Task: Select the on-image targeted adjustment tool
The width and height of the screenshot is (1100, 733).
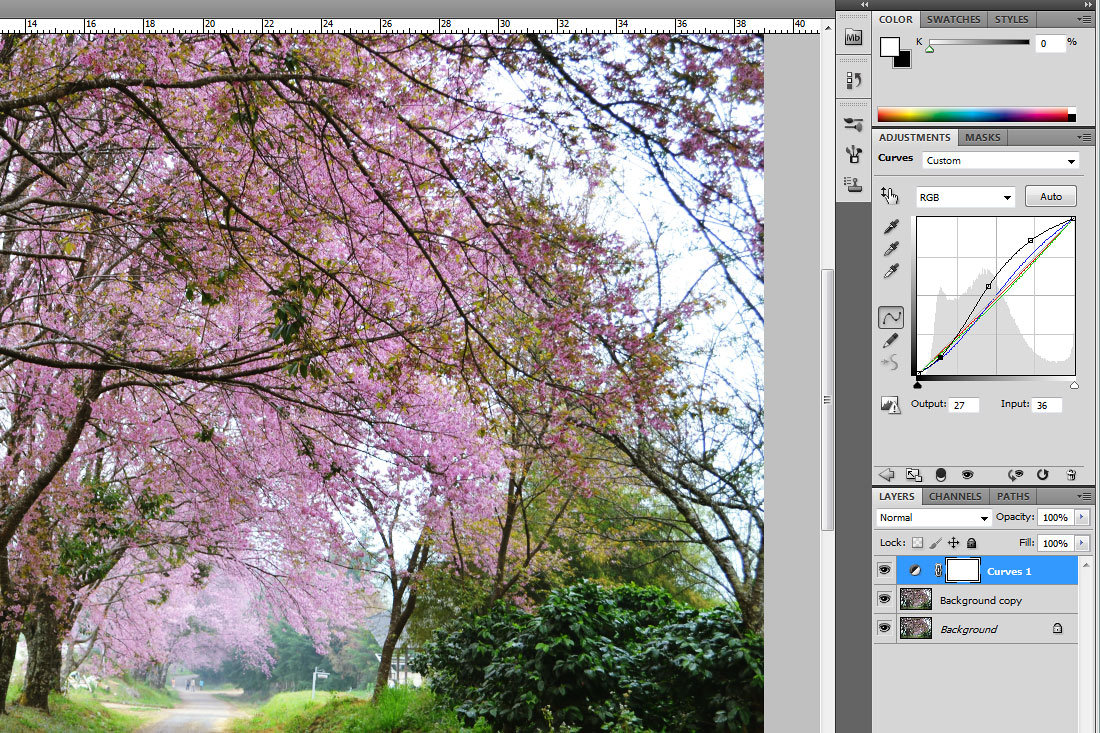Action: point(890,196)
